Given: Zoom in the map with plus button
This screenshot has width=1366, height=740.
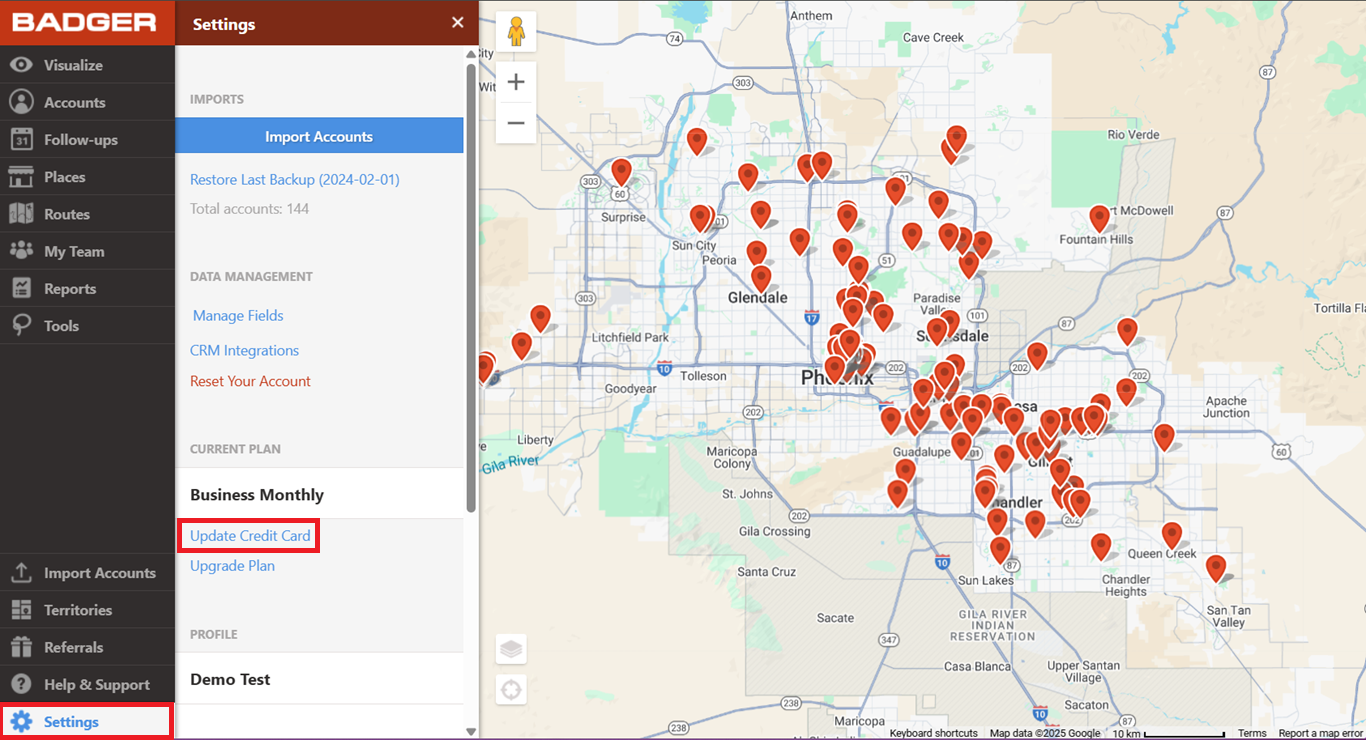Looking at the screenshot, I should click(x=516, y=82).
